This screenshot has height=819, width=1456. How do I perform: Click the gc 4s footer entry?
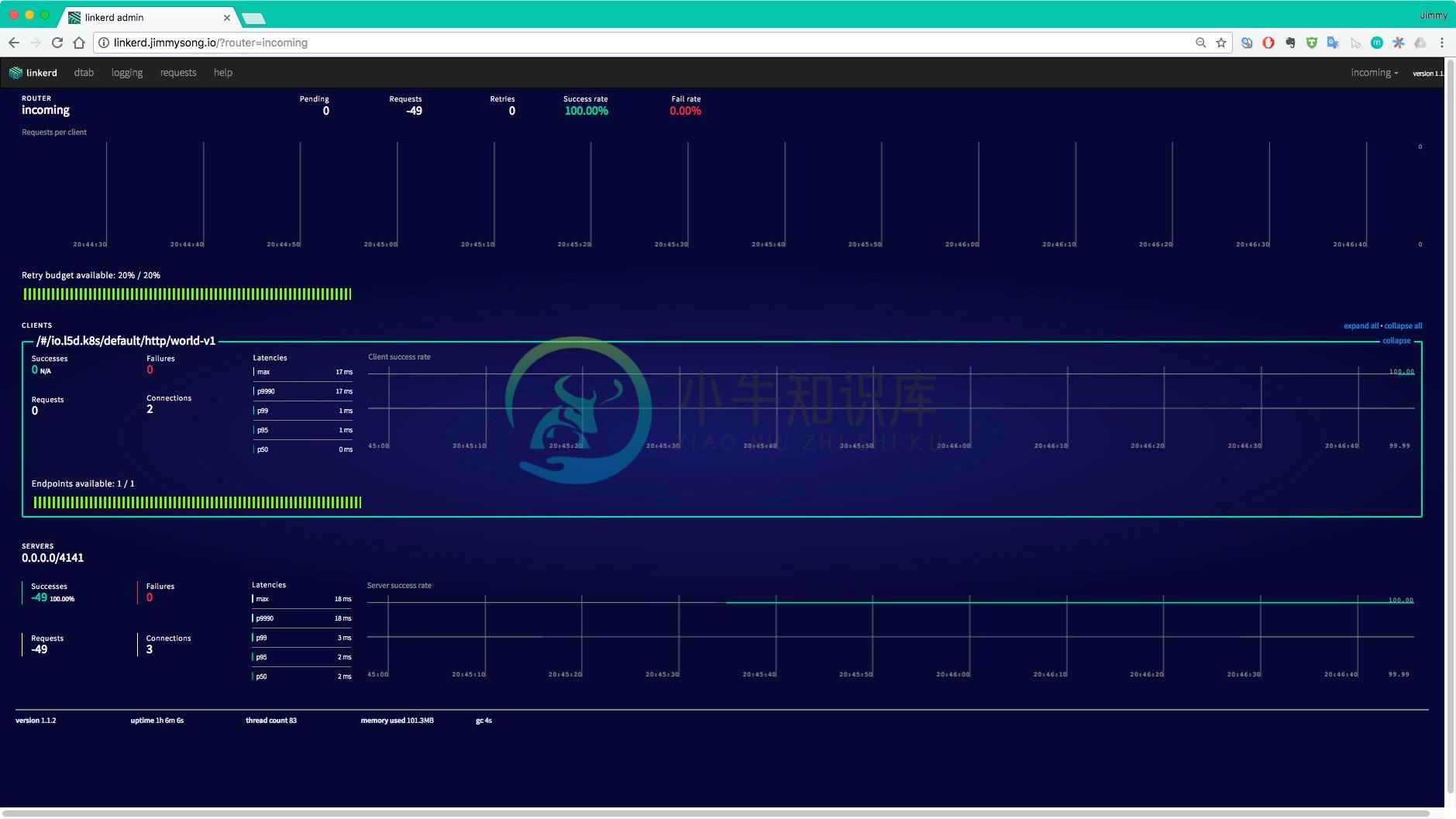(x=484, y=721)
